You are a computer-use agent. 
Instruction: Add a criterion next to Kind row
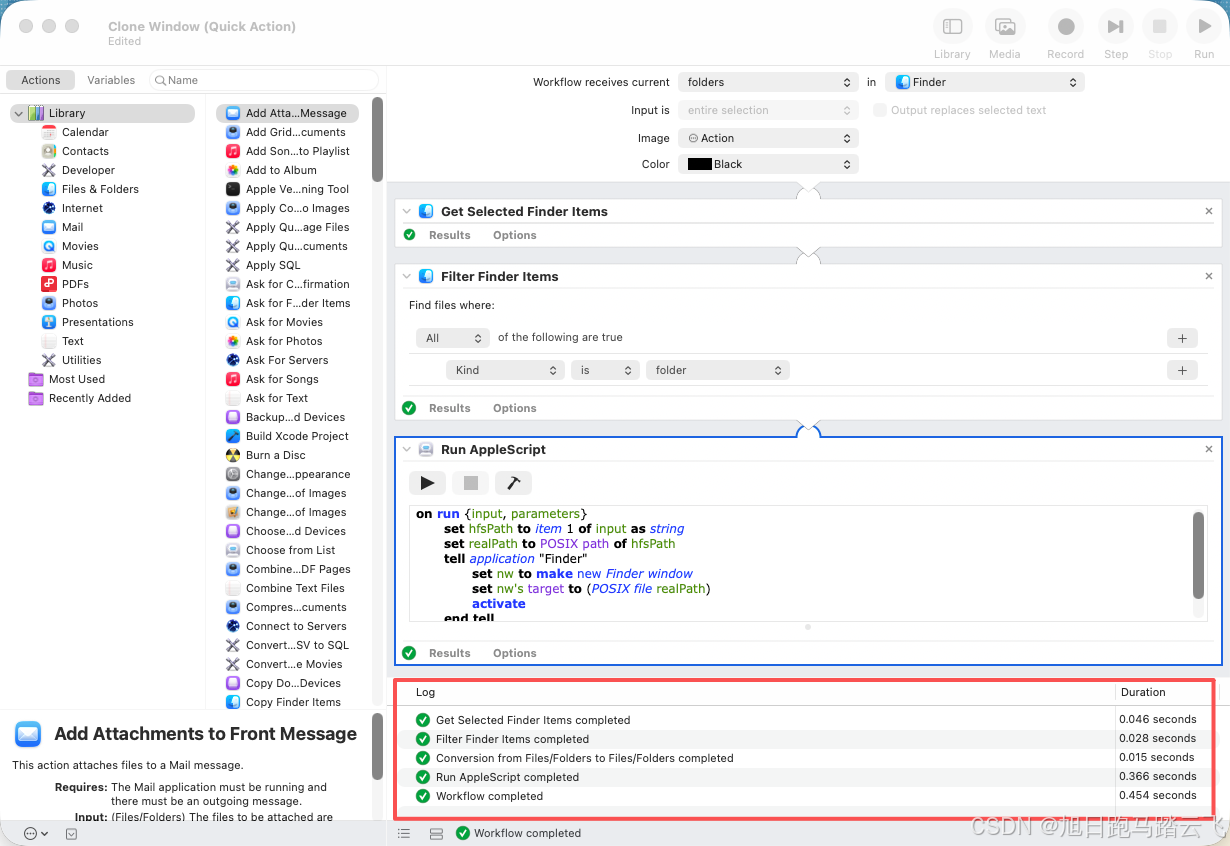click(x=1182, y=370)
